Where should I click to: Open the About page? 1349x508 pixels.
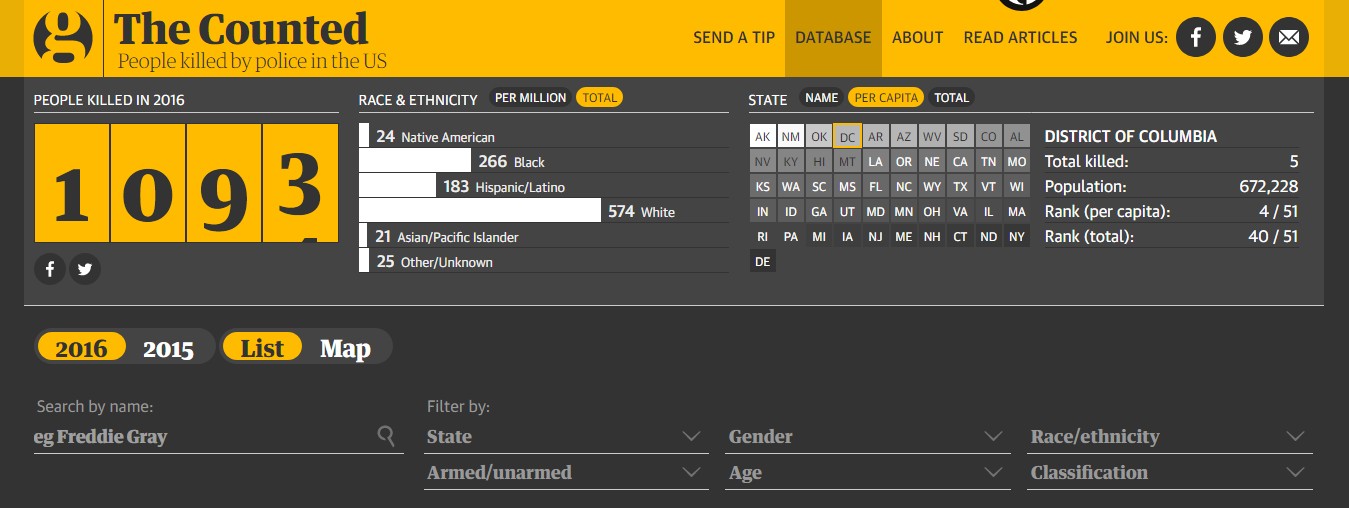coord(917,37)
